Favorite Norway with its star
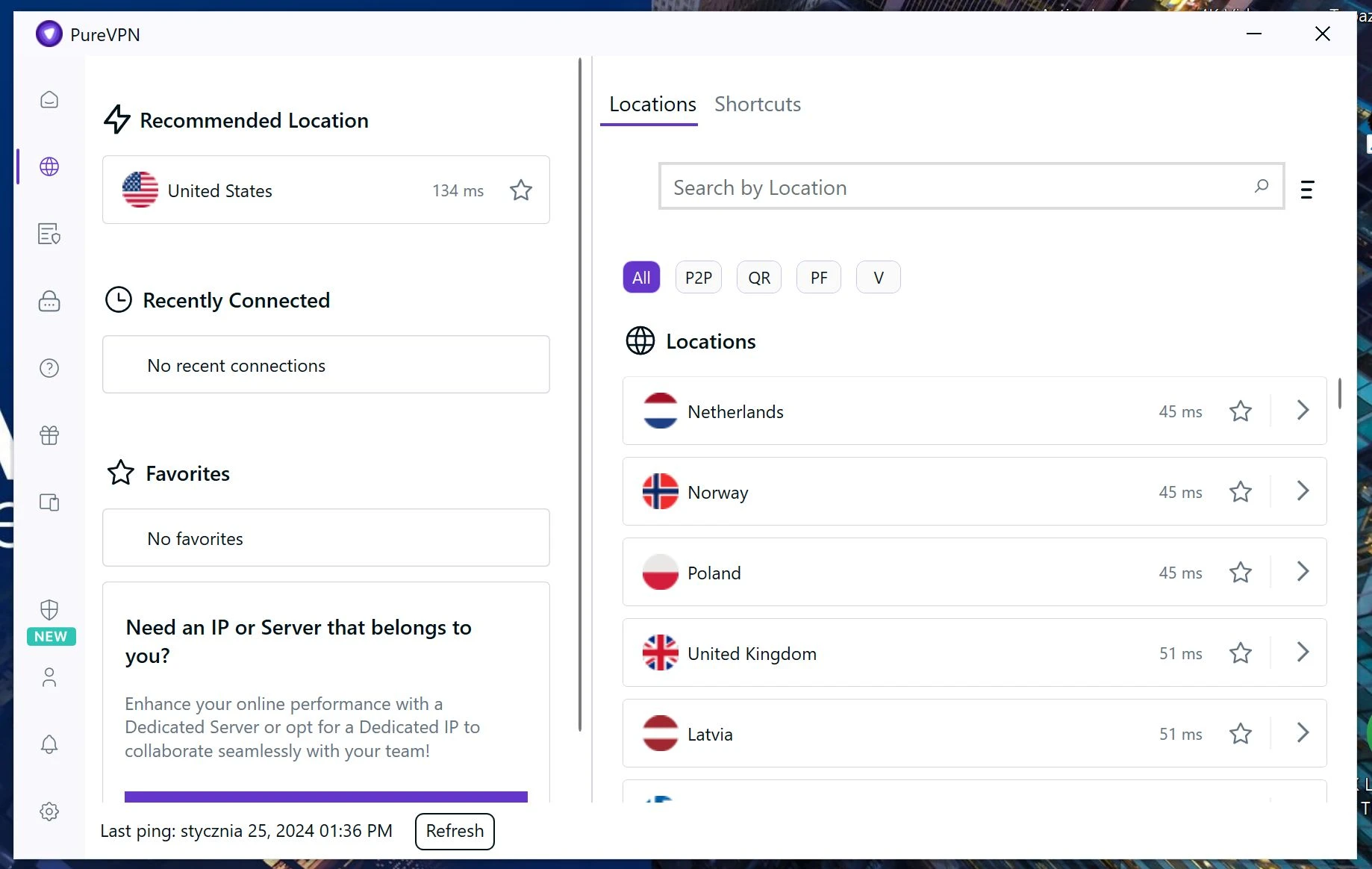This screenshot has height=869, width=1372. (x=1241, y=491)
